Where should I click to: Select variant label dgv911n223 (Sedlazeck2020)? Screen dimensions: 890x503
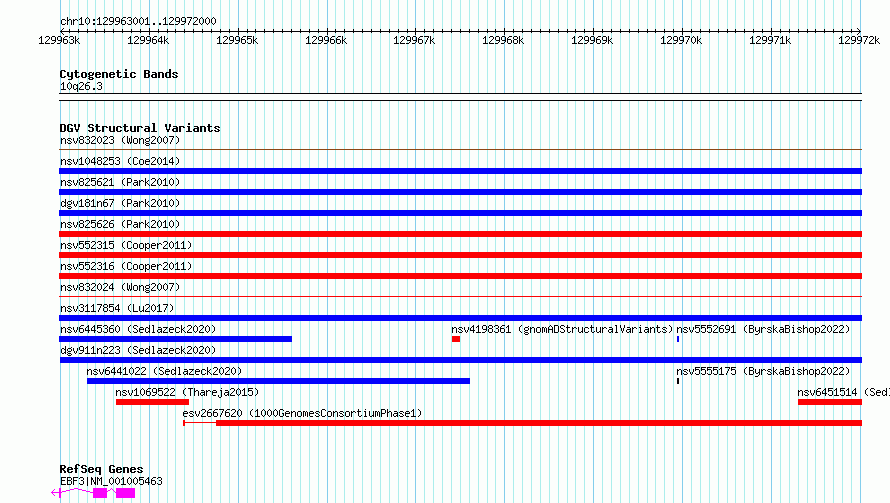point(138,350)
